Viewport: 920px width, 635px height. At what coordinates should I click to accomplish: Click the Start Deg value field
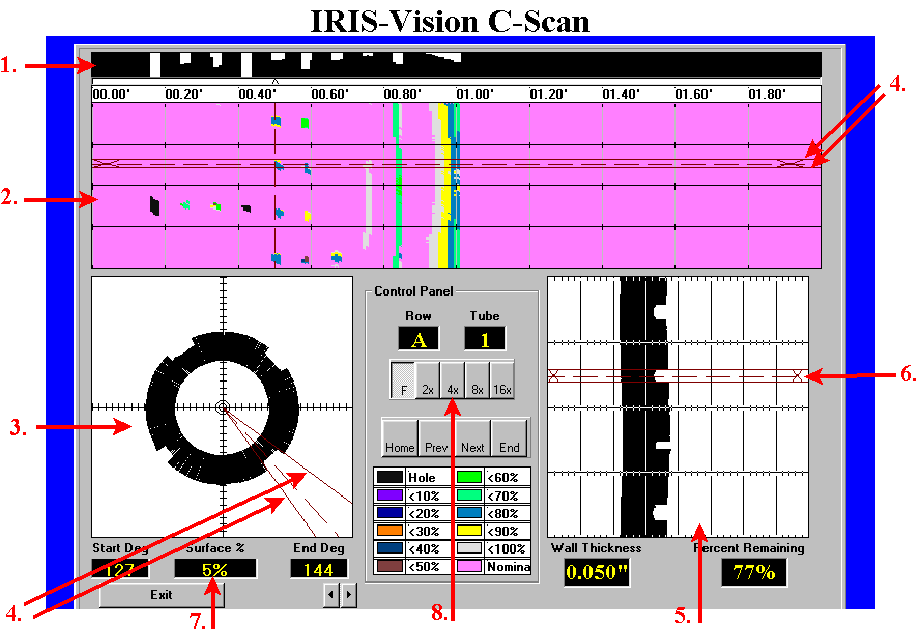click(120, 569)
